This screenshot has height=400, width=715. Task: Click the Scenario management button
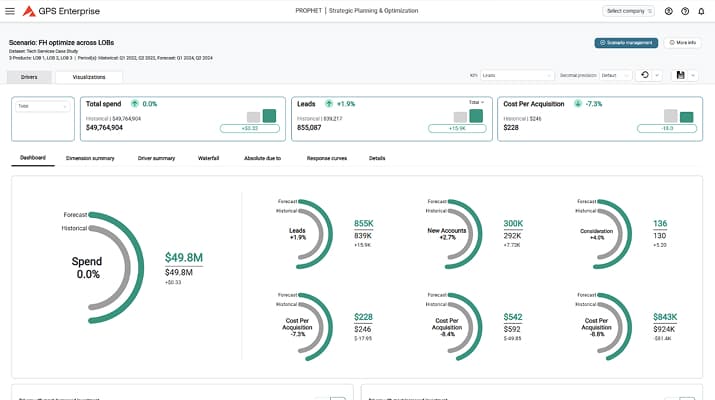pyautogui.click(x=626, y=43)
